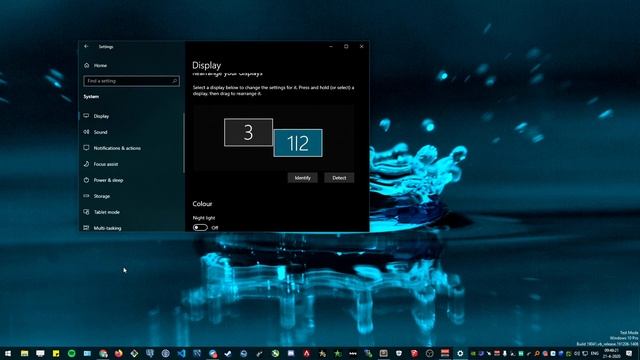Click the Display page heading
This screenshot has height=360, width=640.
point(207,65)
